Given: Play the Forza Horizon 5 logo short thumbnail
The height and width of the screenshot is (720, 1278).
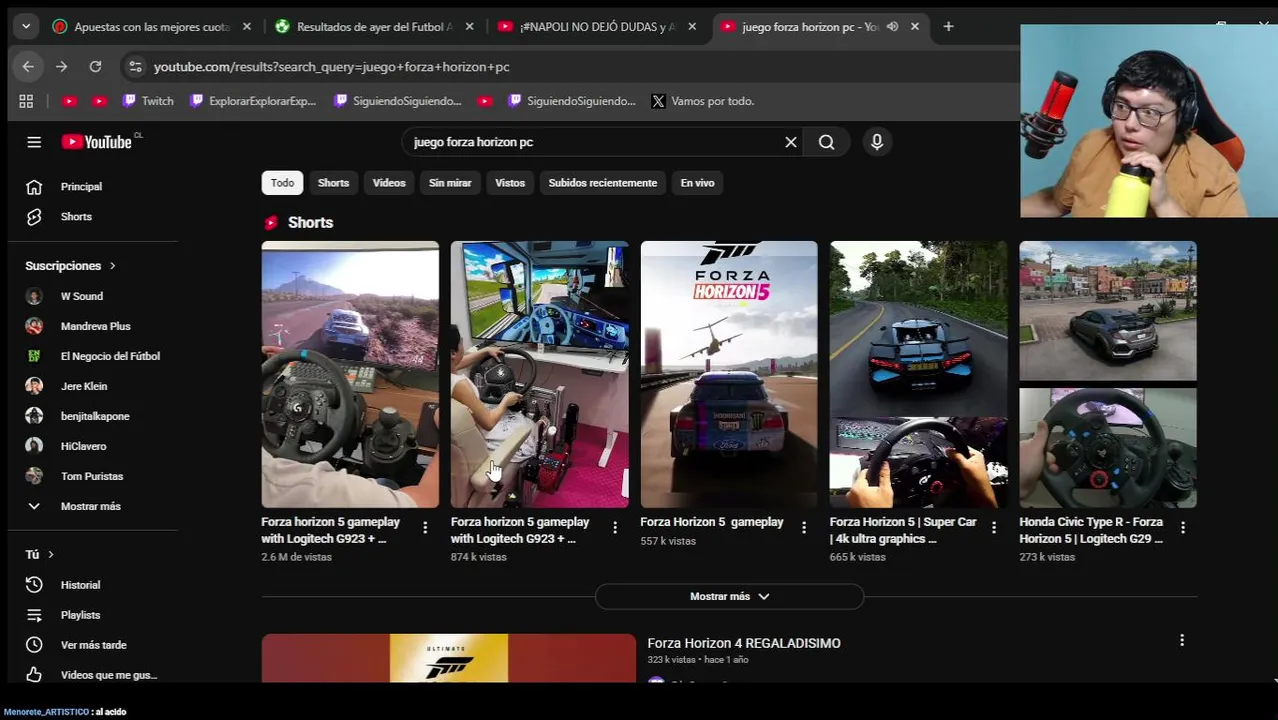Looking at the screenshot, I should tap(729, 374).
